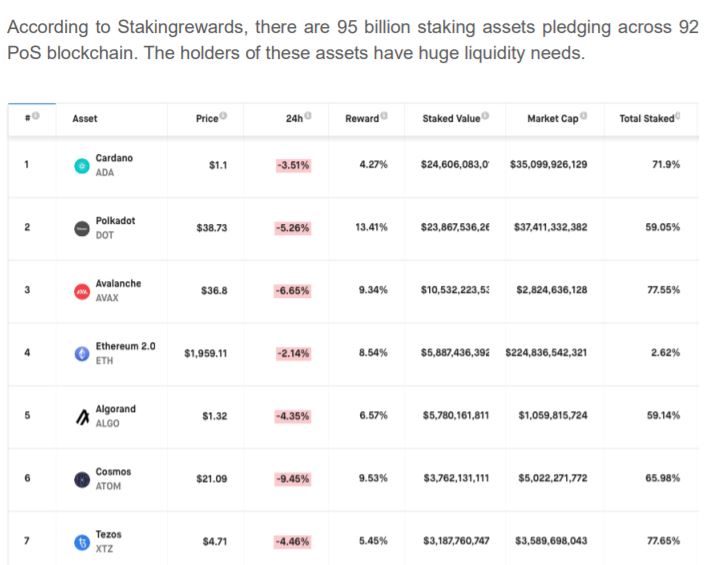The width and height of the screenshot is (718, 565).
Task: Click the info icon beside Market Cap
Action: (583, 117)
